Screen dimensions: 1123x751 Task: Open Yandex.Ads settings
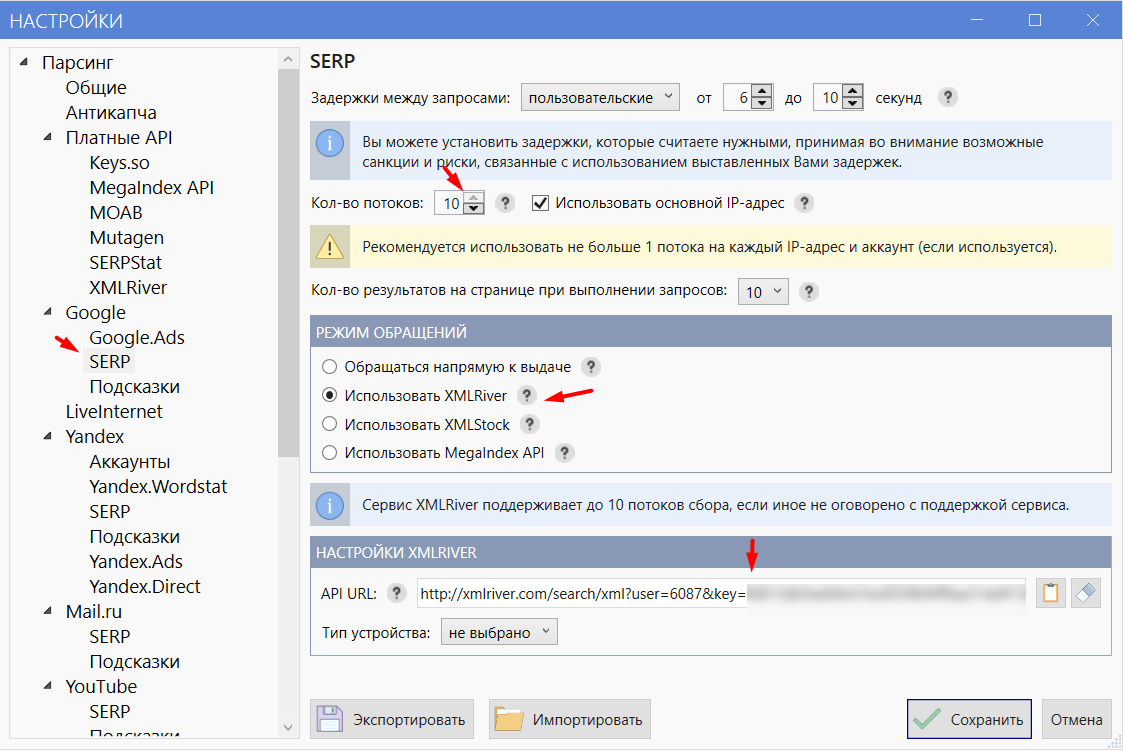pos(136,561)
